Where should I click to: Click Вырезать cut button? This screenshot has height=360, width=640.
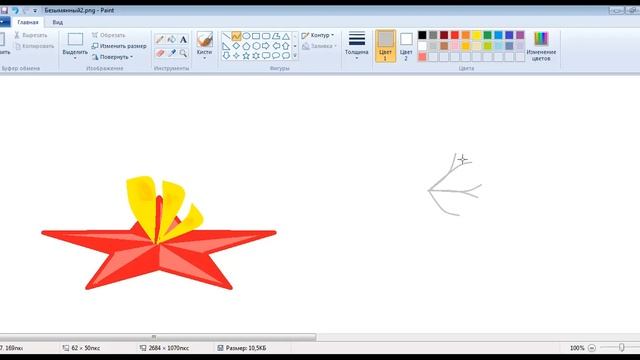31,36
